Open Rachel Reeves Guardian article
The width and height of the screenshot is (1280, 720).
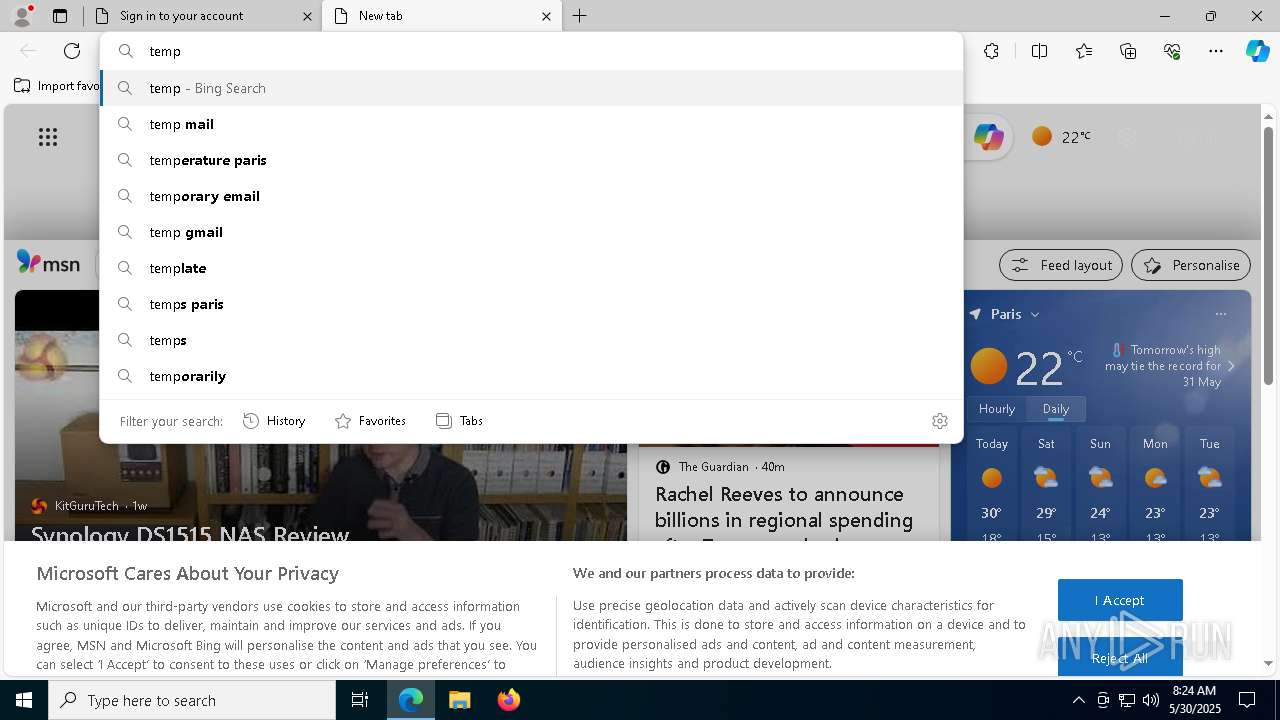[x=784, y=508]
